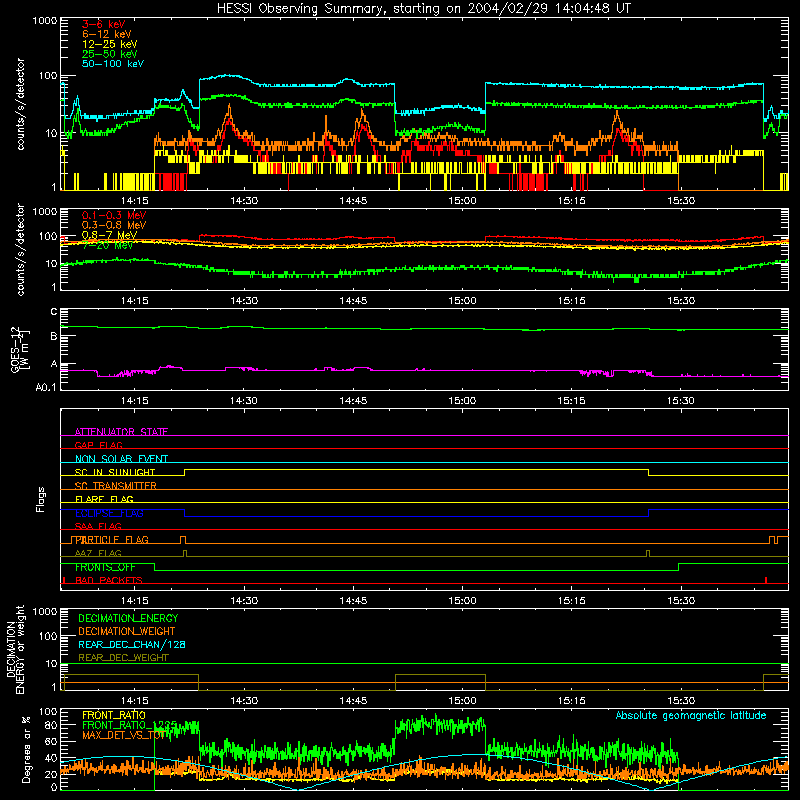Select the BAD_PACKETS flag label

[x=109, y=580]
